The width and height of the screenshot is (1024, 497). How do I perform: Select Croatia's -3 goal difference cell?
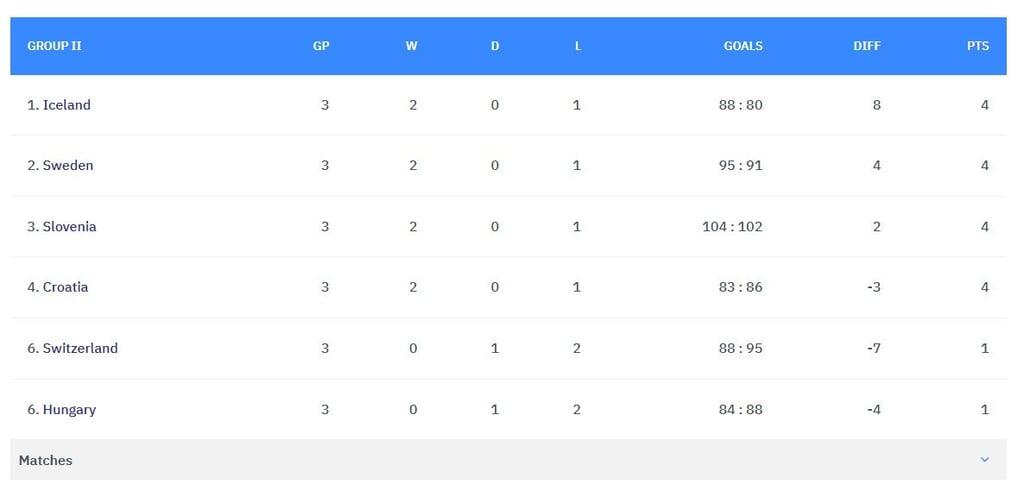point(874,287)
